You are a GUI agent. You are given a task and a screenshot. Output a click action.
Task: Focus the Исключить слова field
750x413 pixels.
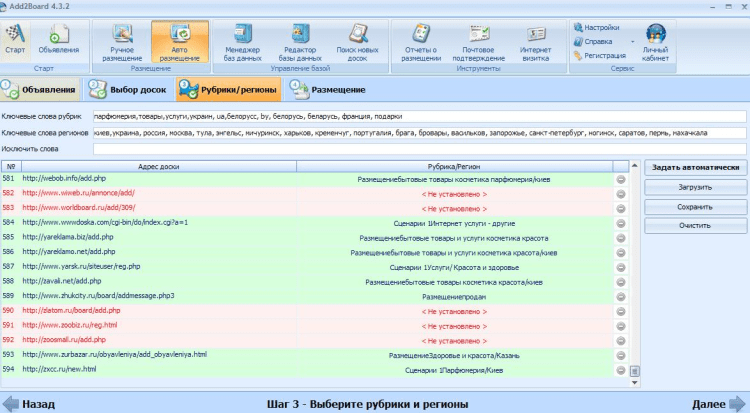[x=419, y=149]
